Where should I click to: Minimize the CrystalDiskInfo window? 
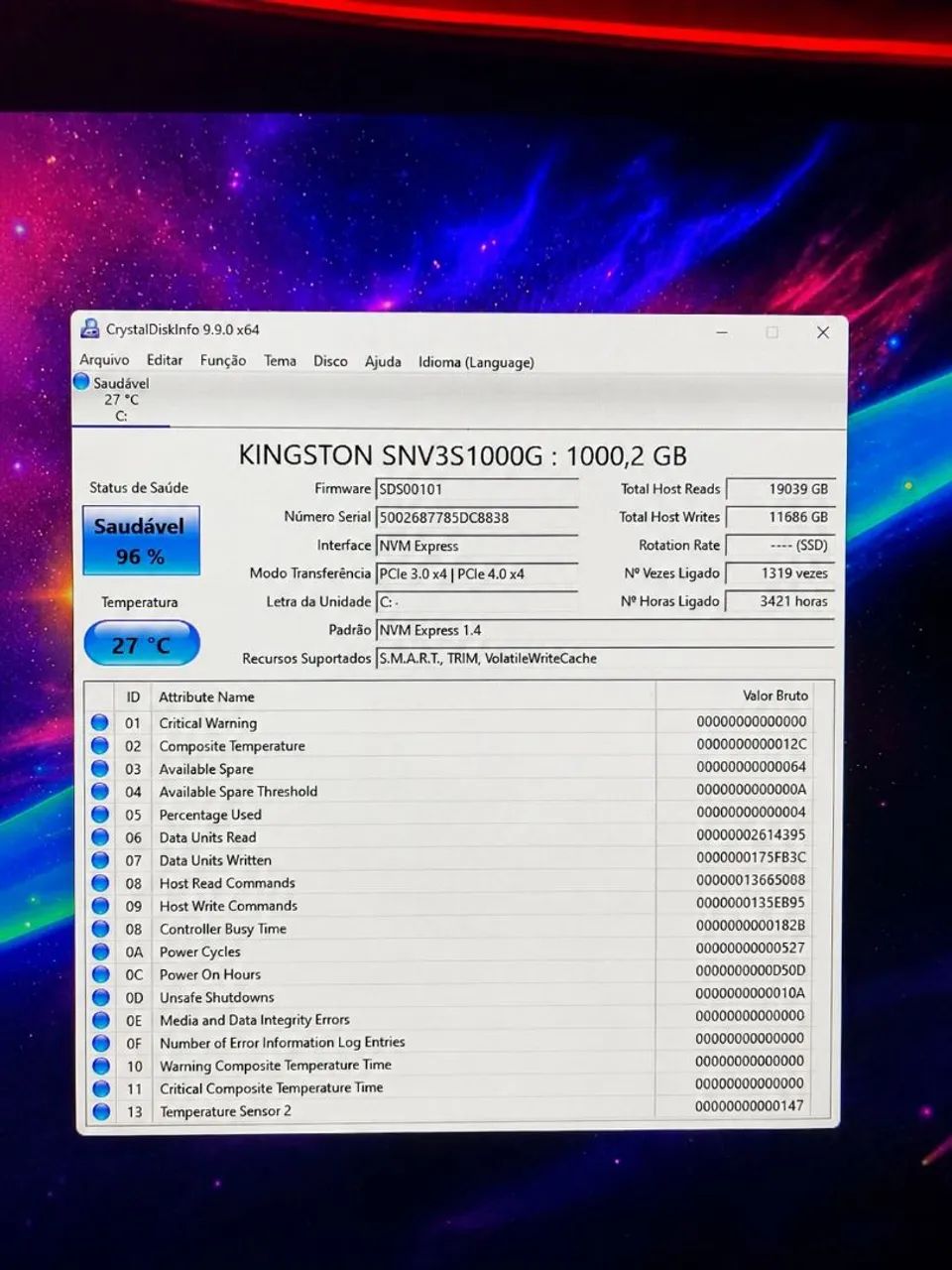pos(722,332)
